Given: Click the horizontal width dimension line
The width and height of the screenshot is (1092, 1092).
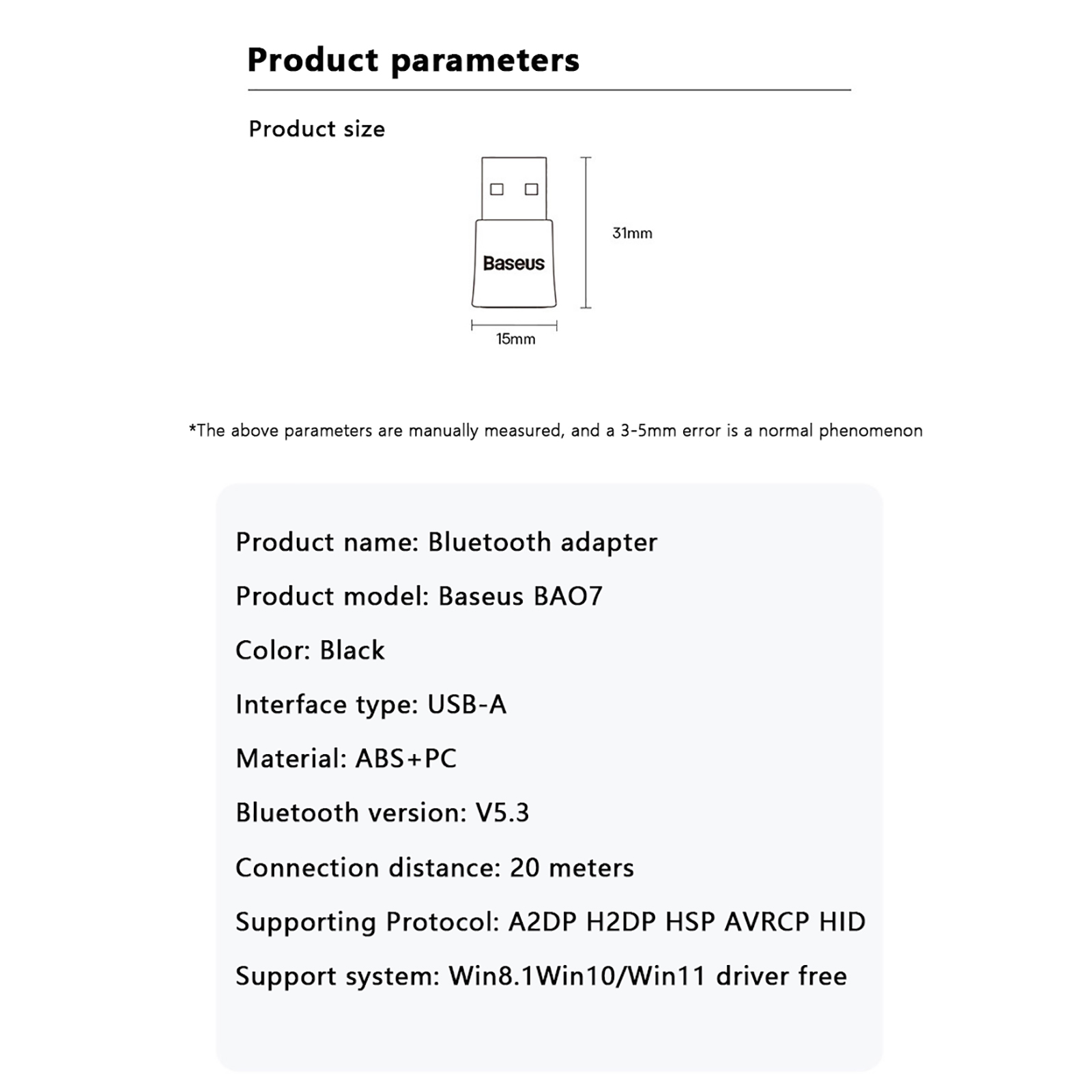Looking at the screenshot, I should (x=514, y=326).
